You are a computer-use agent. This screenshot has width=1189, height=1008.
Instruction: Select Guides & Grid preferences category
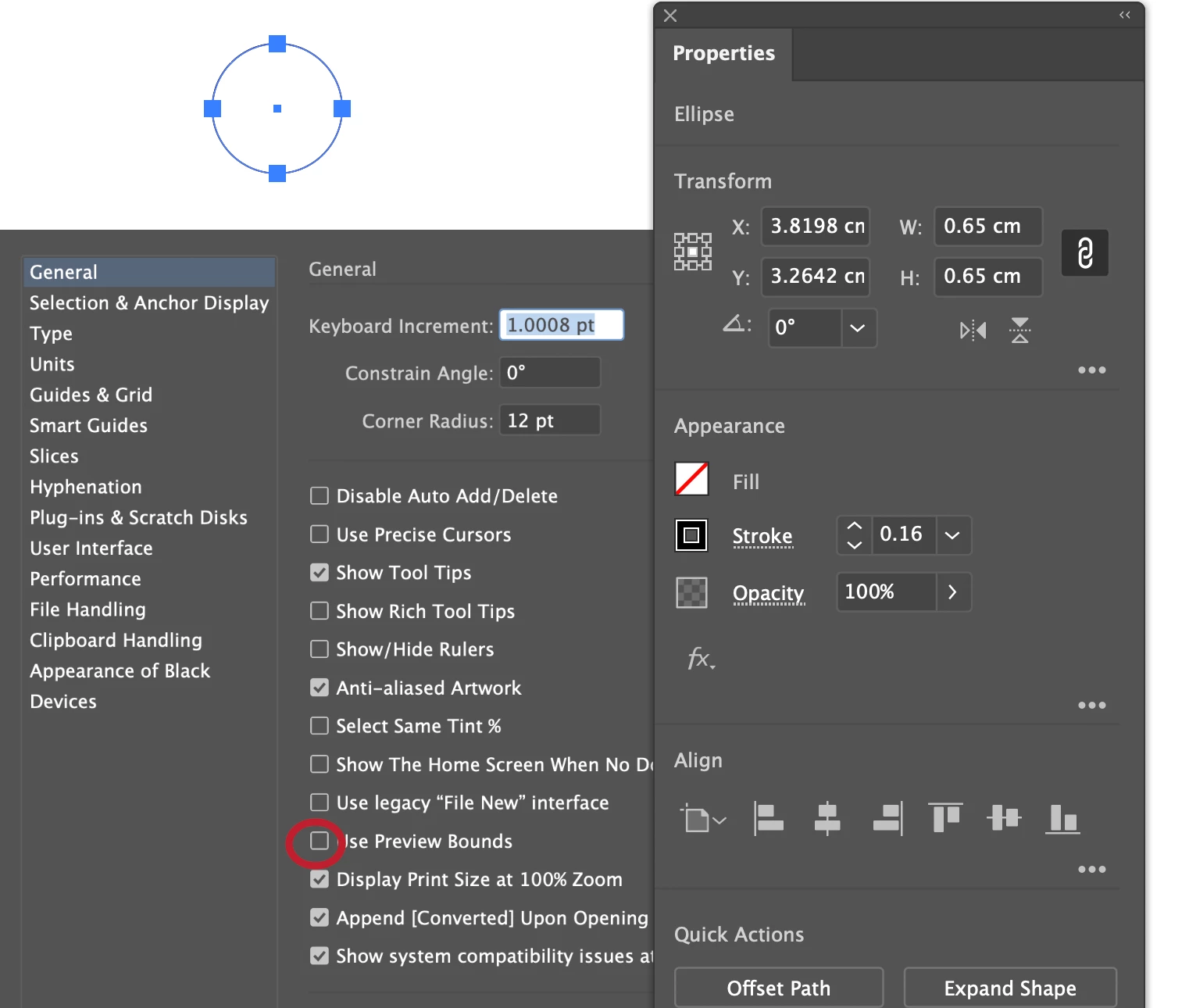click(91, 395)
